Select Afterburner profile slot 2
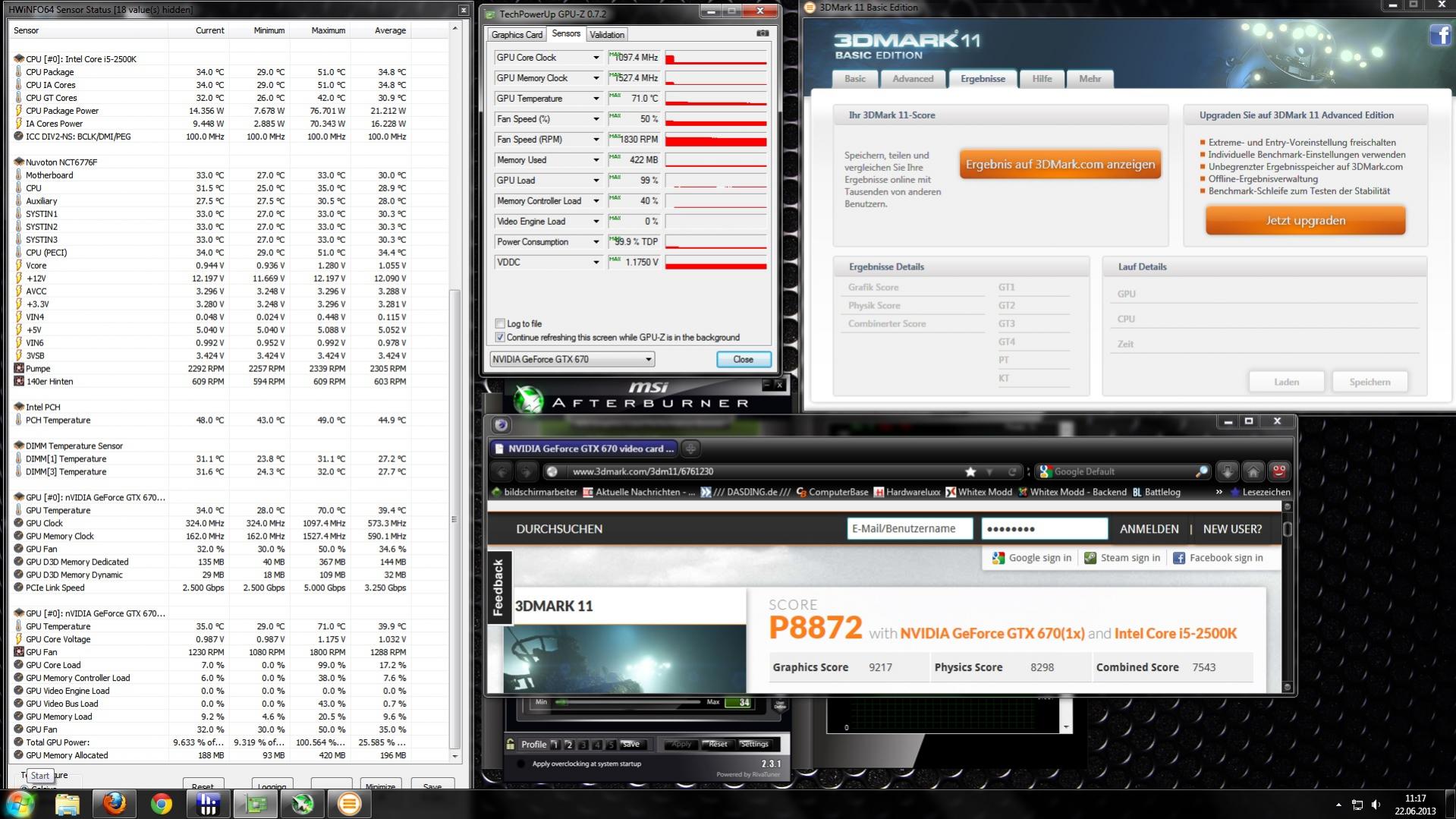The height and width of the screenshot is (819, 1456). pyautogui.click(x=569, y=745)
